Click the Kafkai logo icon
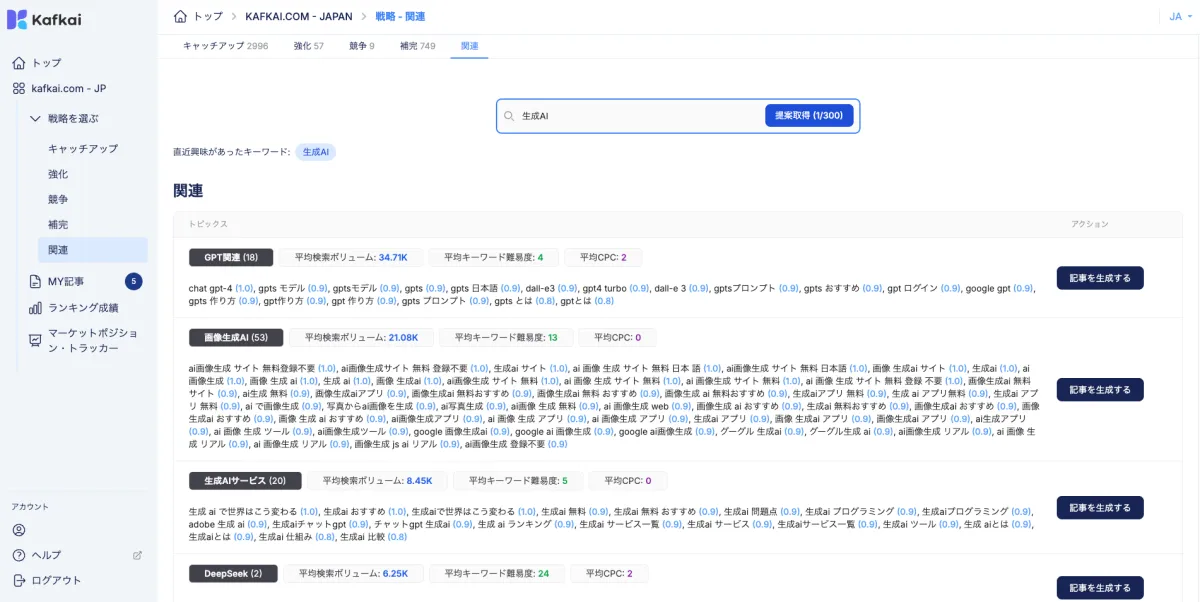 (17, 18)
